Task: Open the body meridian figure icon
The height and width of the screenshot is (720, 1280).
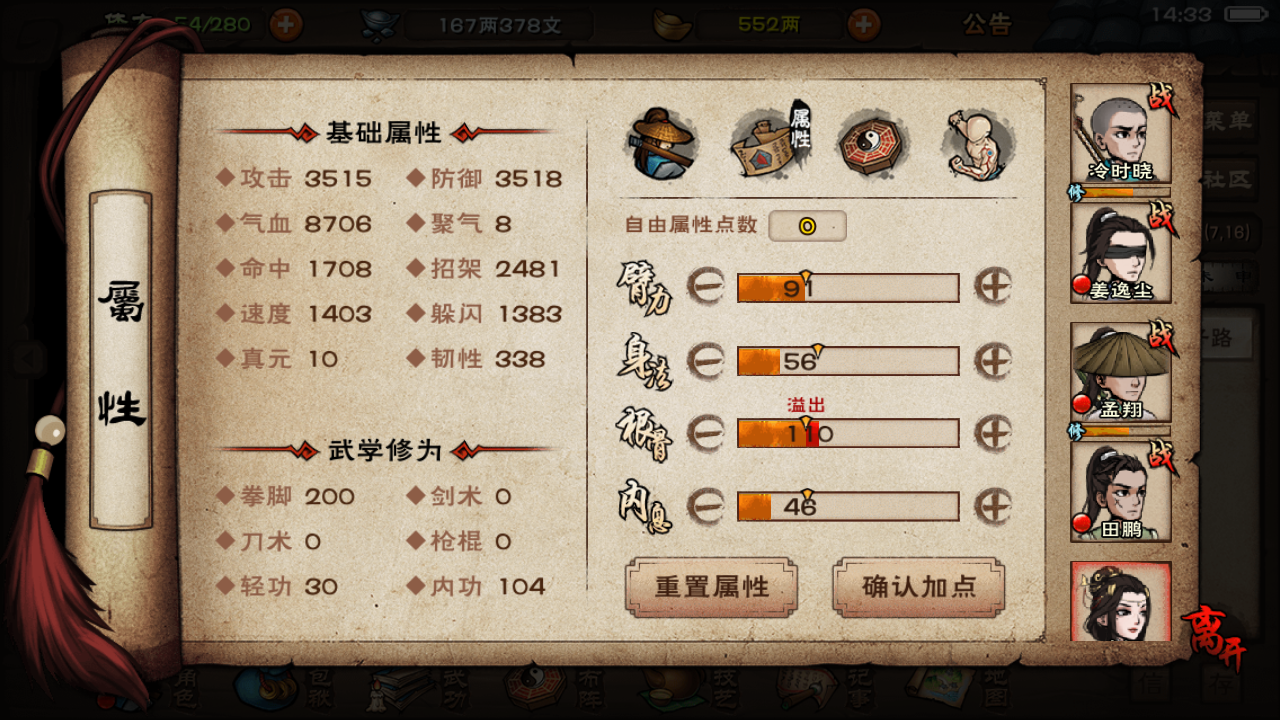Action: 978,144
